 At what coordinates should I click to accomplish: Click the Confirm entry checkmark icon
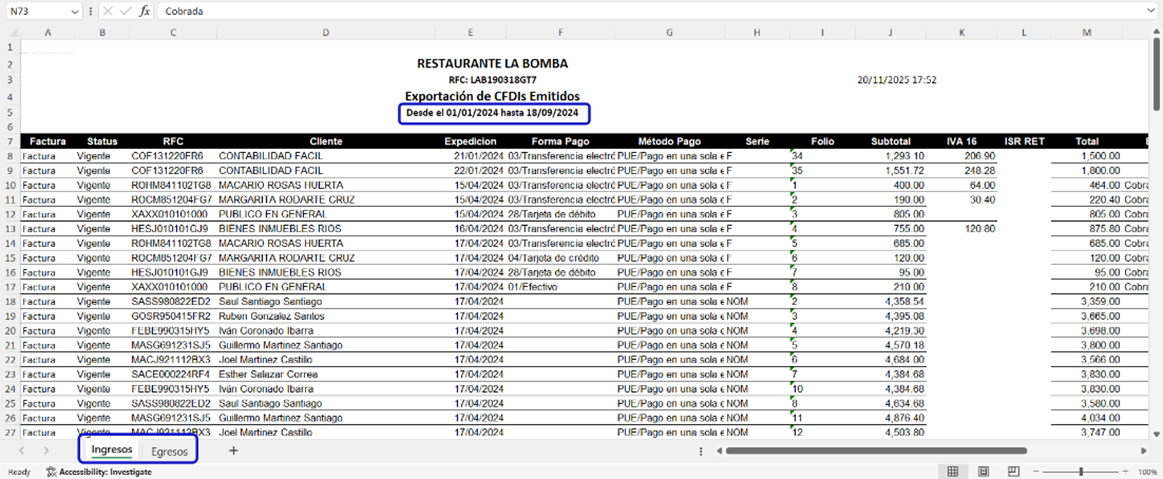[x=126, y=11]
